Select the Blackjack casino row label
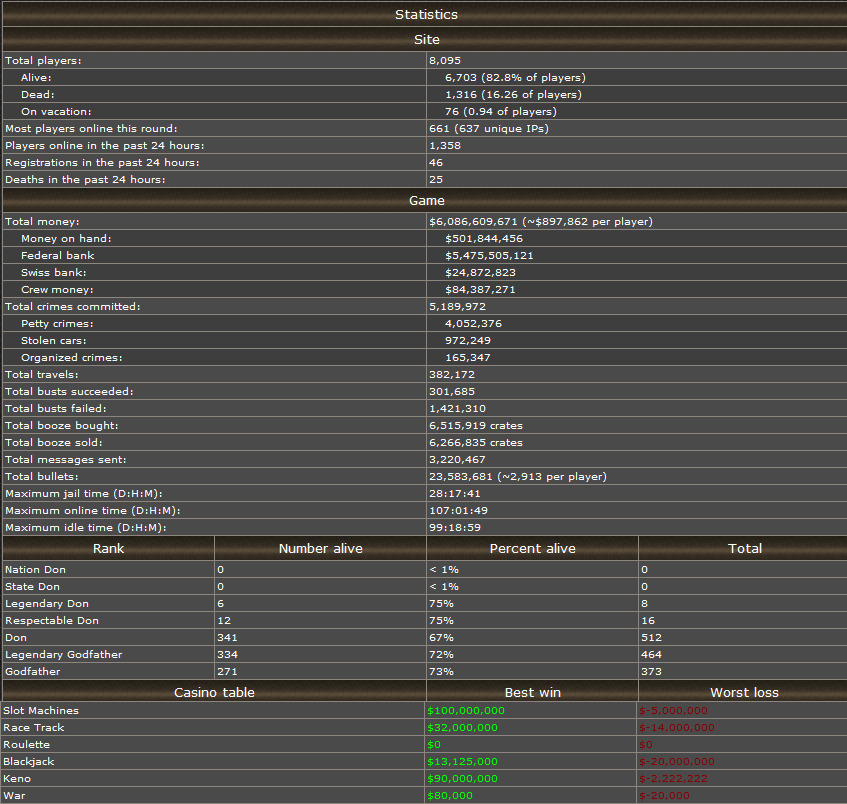This screenshot has width=847, height=804. point(29,762)
